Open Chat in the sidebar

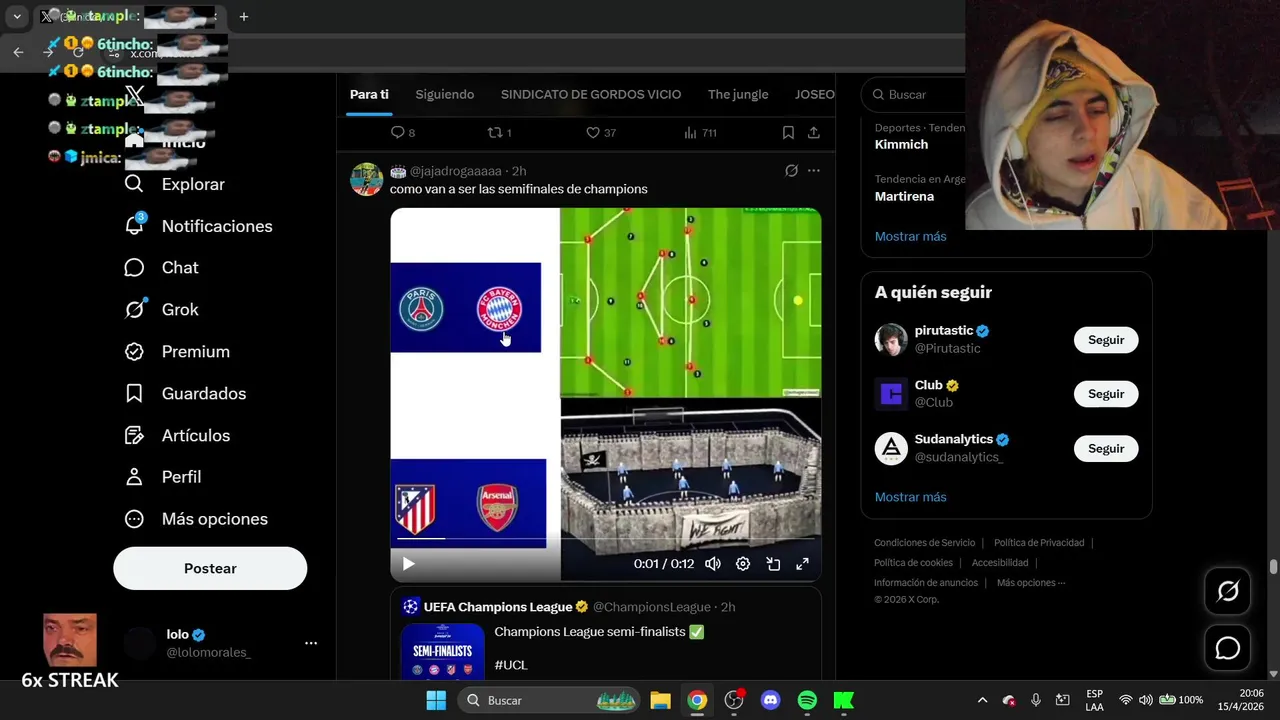tap(162, 268)
